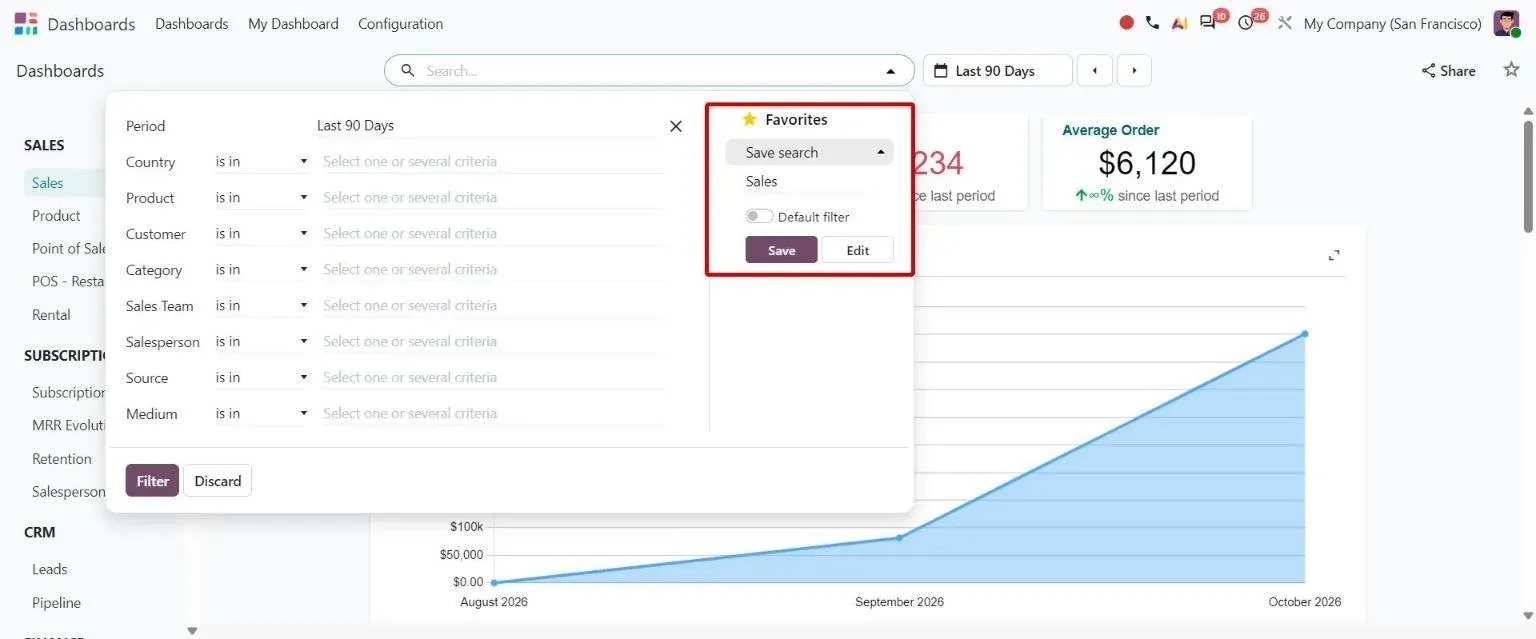Open the Odoo apps home icon
This screenshot has height=639, width=1536.
(25, 23)
